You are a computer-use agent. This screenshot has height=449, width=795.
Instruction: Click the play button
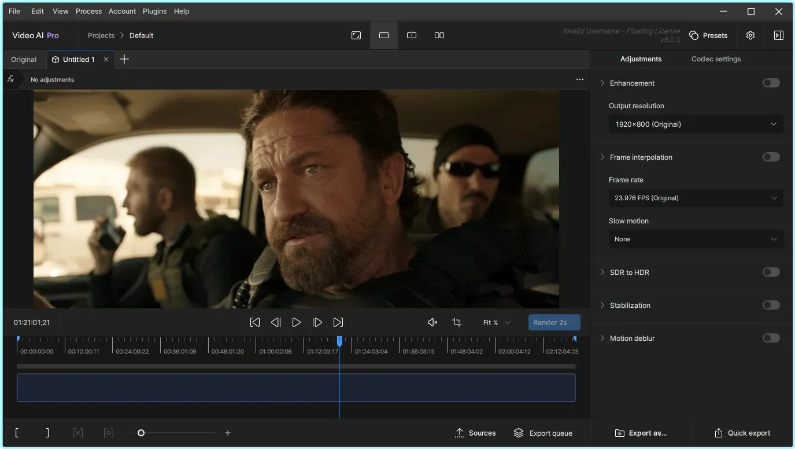(296, 322)
